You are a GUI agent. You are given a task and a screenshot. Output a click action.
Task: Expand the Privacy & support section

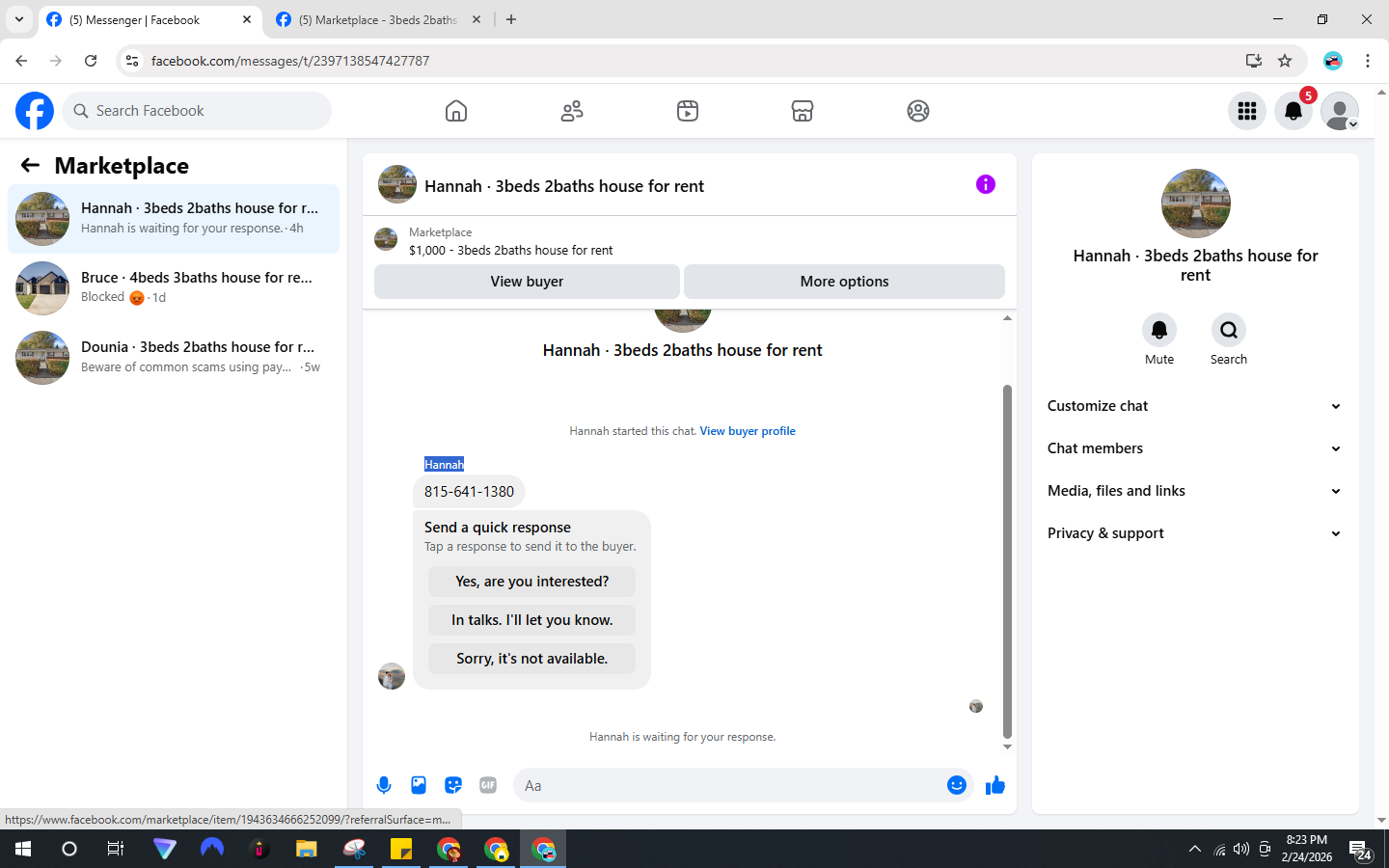(1195, 533)
